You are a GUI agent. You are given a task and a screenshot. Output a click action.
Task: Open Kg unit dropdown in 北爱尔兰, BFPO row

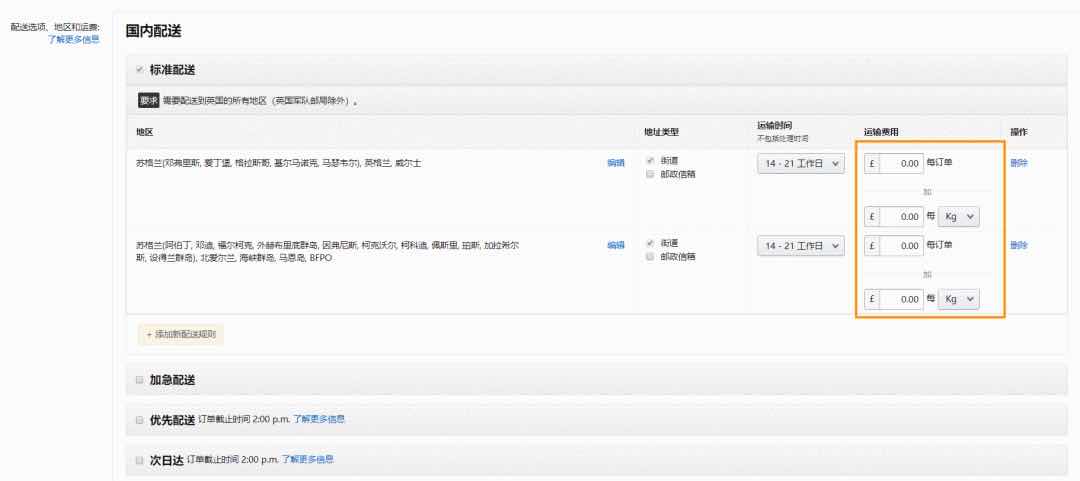tap(959, 299)
